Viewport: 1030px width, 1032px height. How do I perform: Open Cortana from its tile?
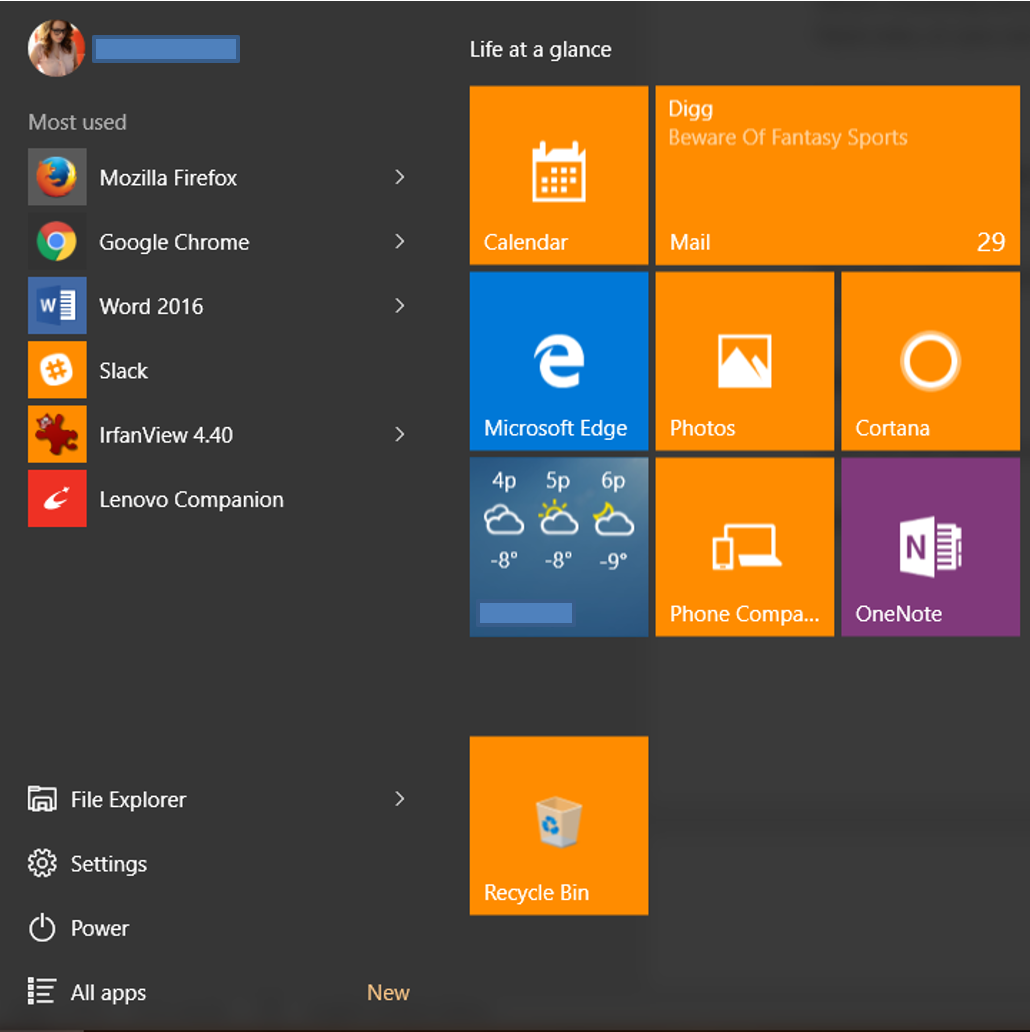tap(930, 361)
